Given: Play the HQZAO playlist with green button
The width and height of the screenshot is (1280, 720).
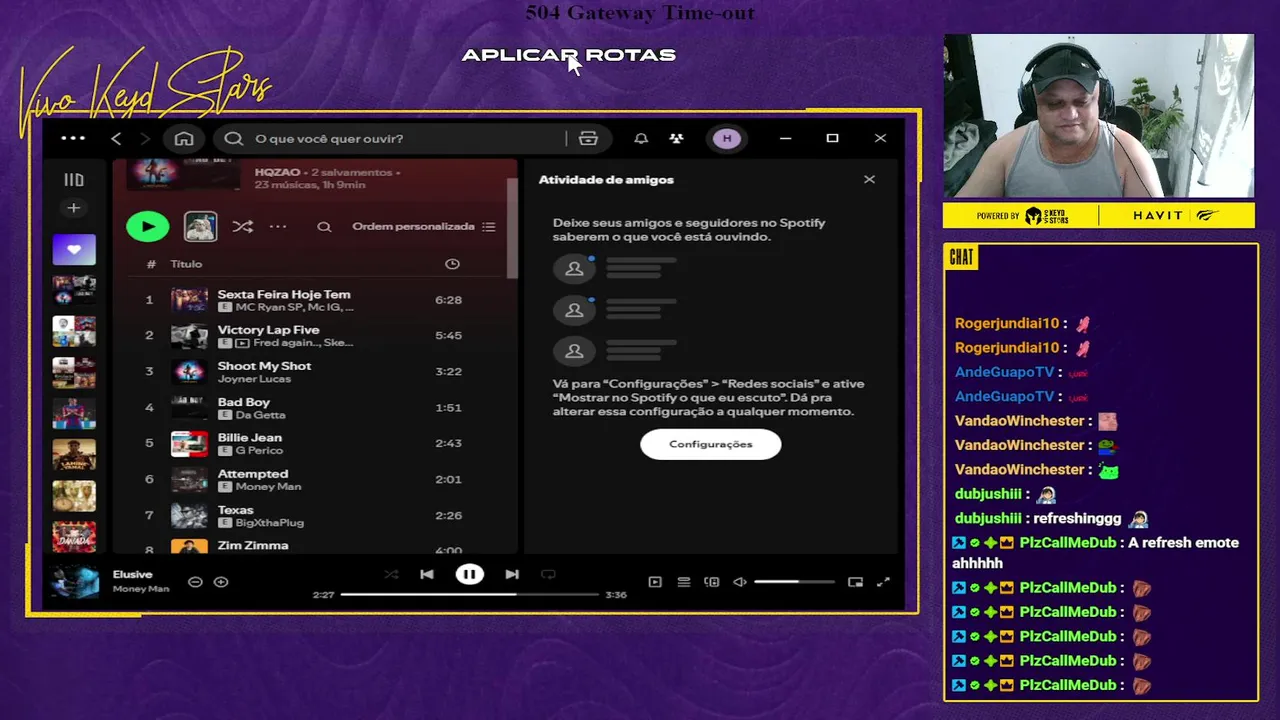Looking at the screenshot, I should [x=148, y=226].
